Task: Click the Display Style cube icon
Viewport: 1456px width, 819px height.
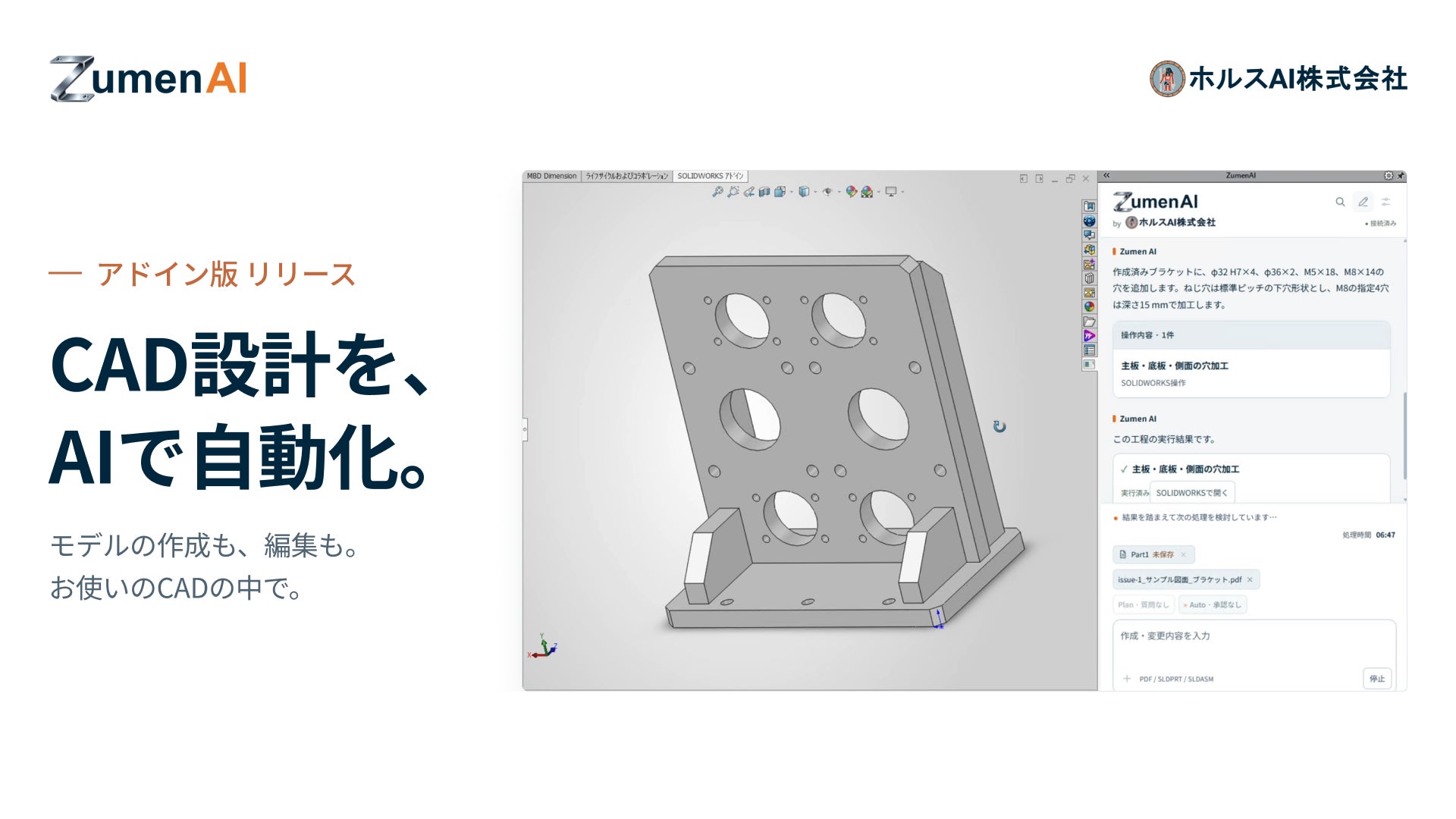Action: click(x=804, y=192)
